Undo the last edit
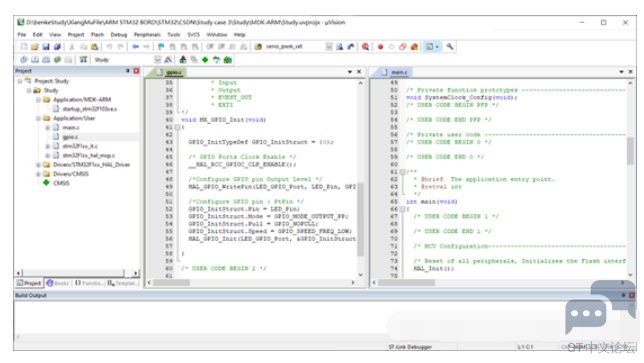Viewport: 644px width, 363px height. tap(109, 47)
